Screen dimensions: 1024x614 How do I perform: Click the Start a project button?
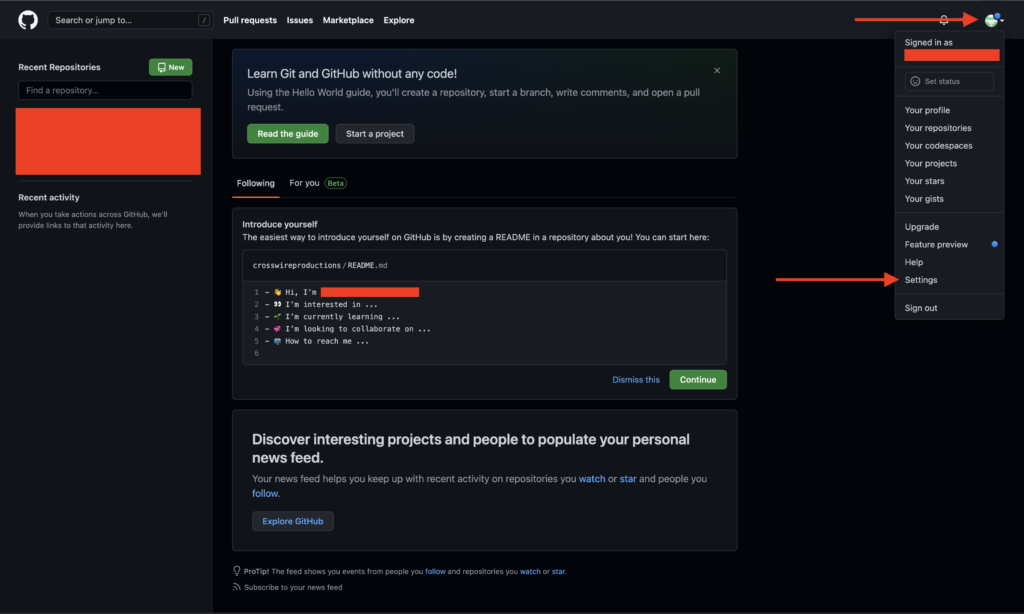point(375,133)
